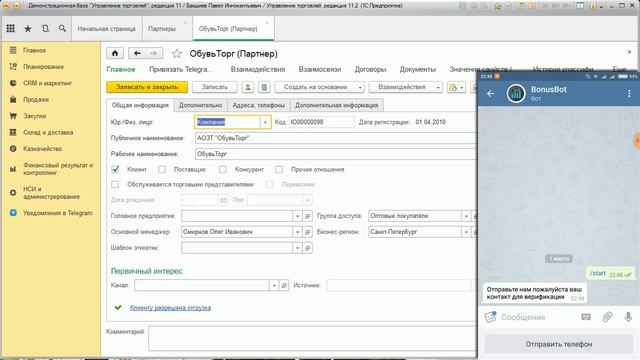
Task: Expand Головное предприятие dropdown arrow
Action: (298, 216)
